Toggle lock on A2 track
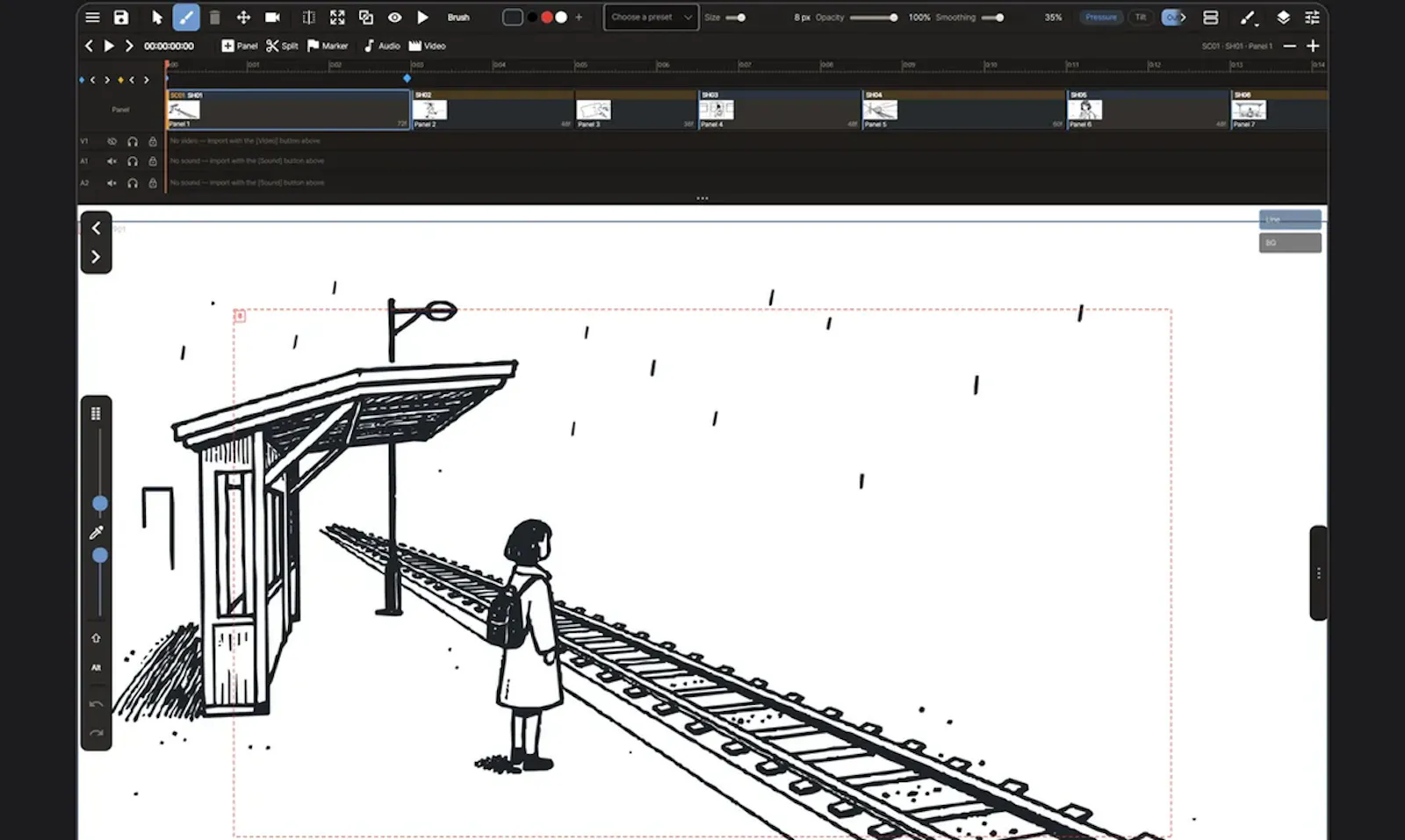The image size is (1405, 840). click(x=153, y=183)
